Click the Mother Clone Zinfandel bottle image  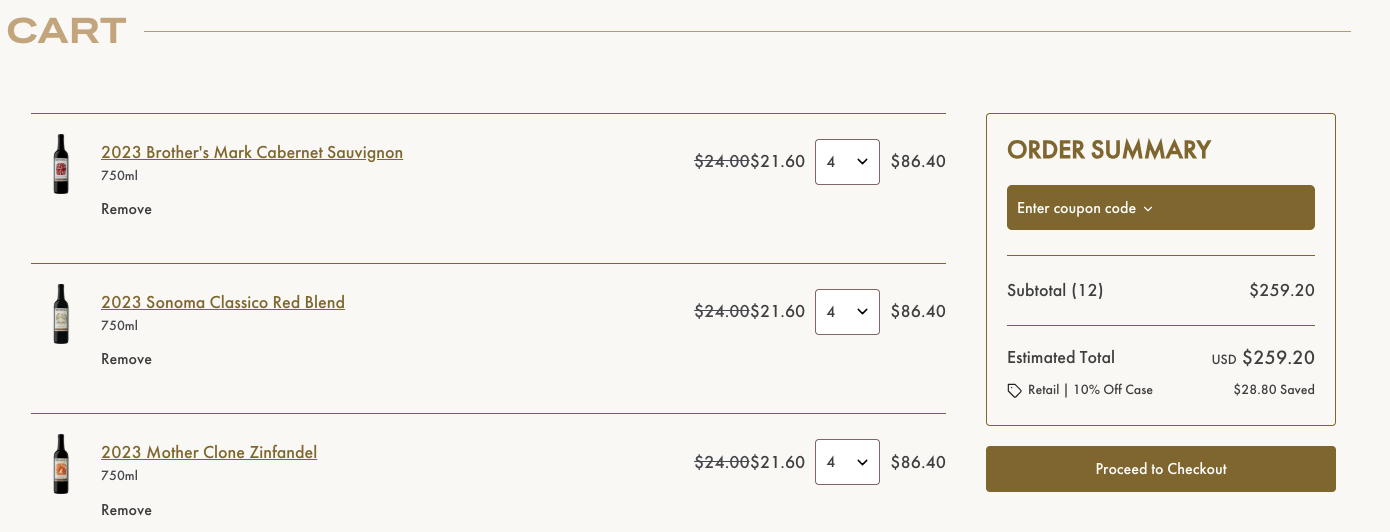(61, 464)
